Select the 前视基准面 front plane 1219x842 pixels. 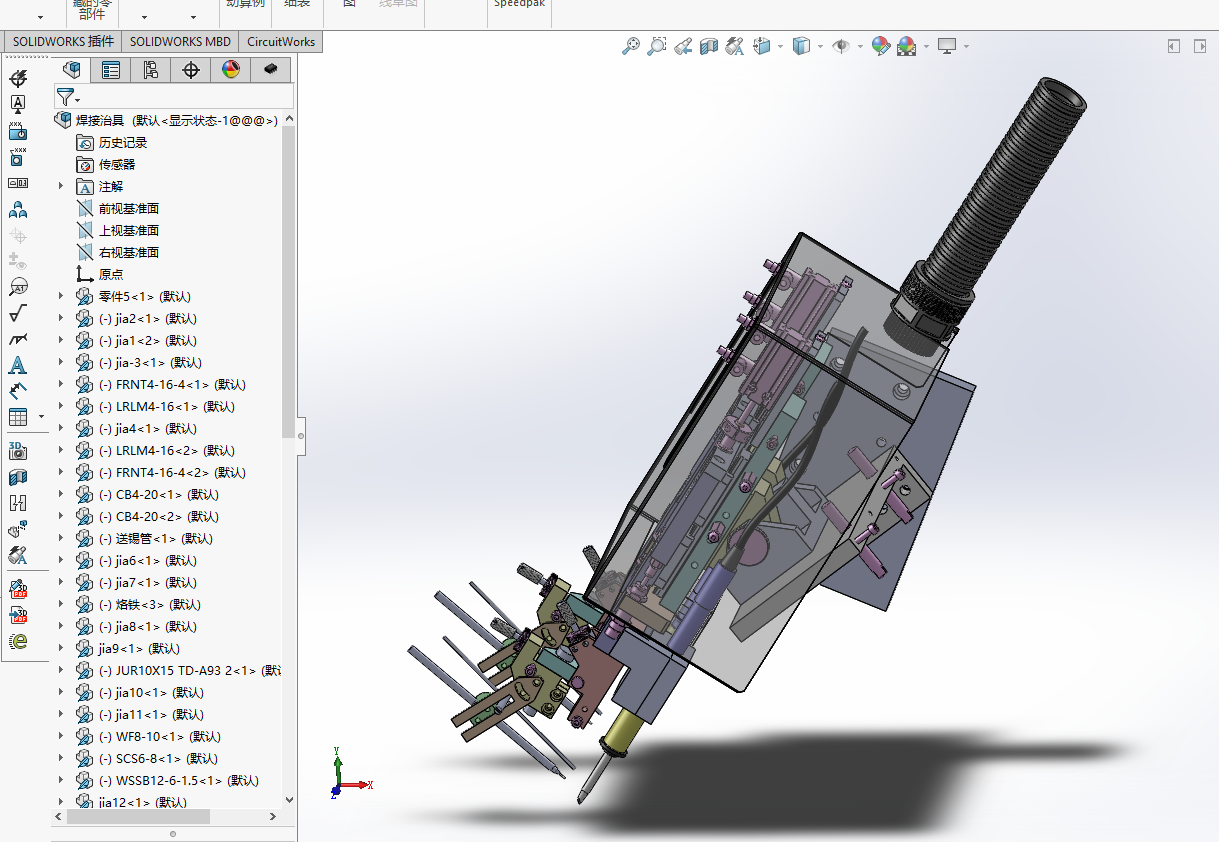[x=128, y=209]
